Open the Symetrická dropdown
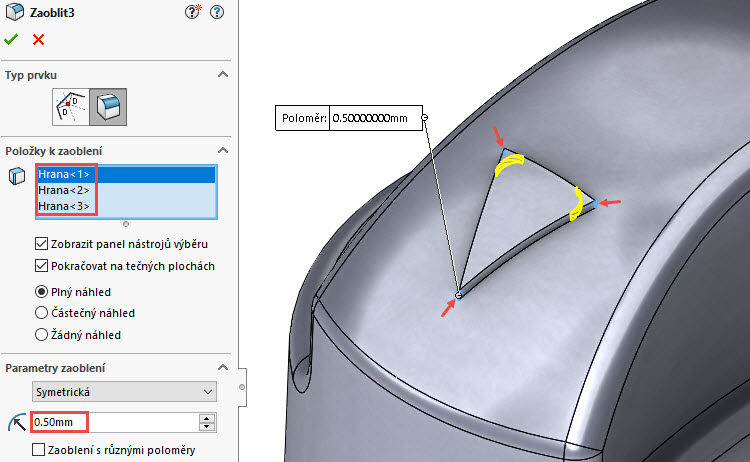Viewport: 750px width, 462px height. click(124, 392)
